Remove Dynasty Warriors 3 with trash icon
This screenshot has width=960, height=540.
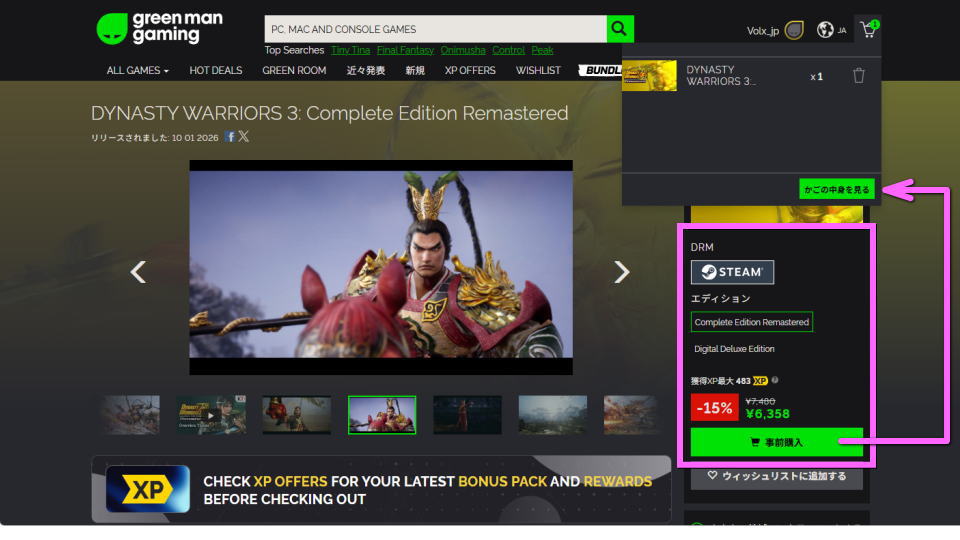858,76
